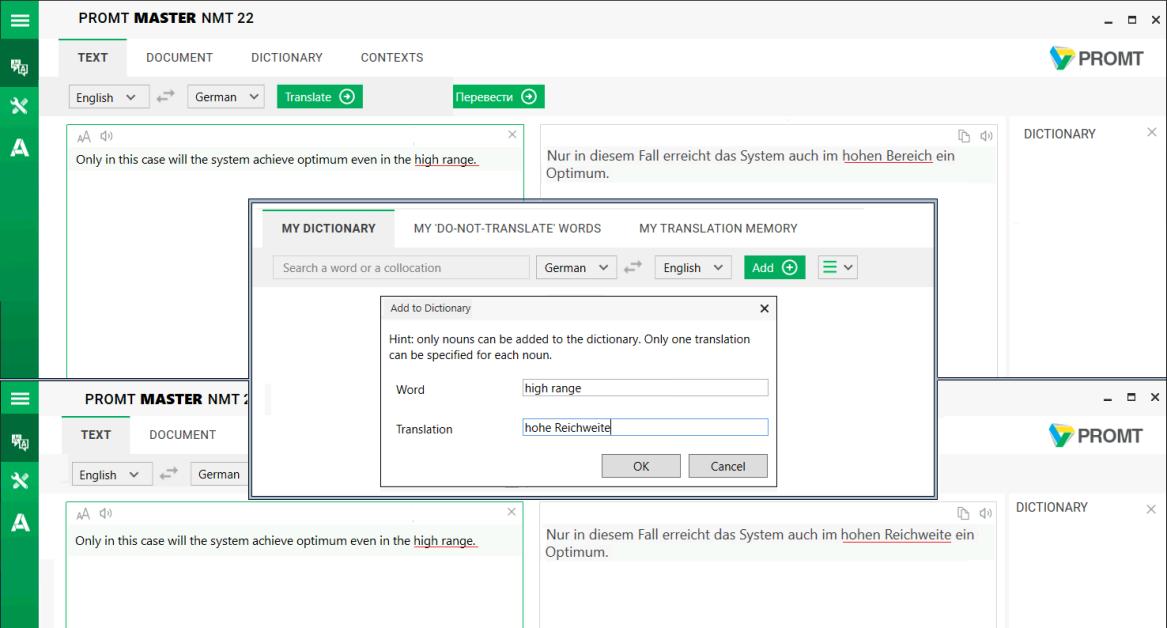Swap languages in bottom window toolbar
This screenshot has height=628, width=1167.
tap(169, 473)
